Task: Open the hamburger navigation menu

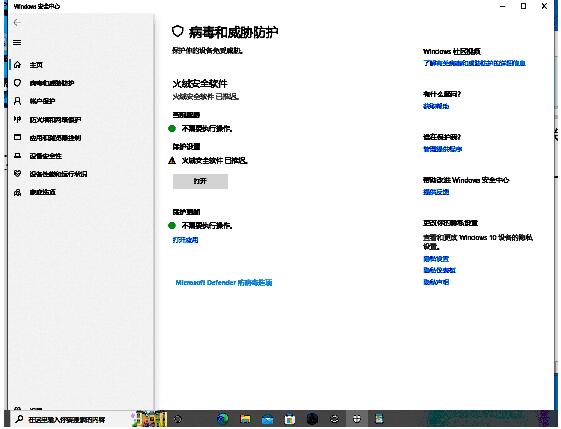Action: click(17, 43)
